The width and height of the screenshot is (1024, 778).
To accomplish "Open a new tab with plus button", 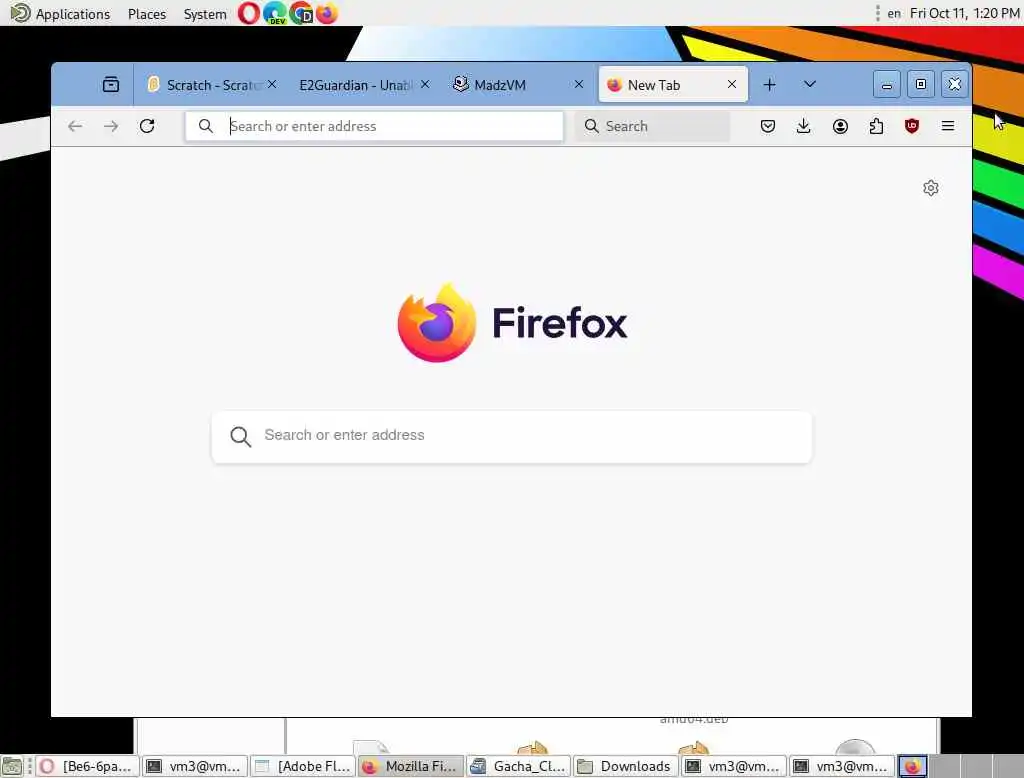I will tap(769, 85).
